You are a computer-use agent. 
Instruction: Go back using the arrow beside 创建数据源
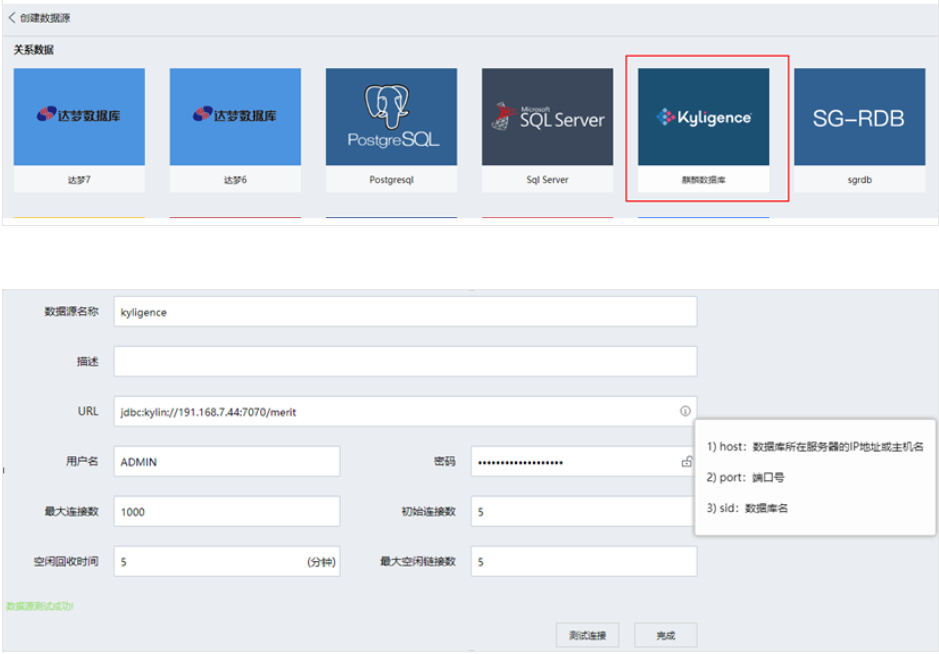pos(11,17)
